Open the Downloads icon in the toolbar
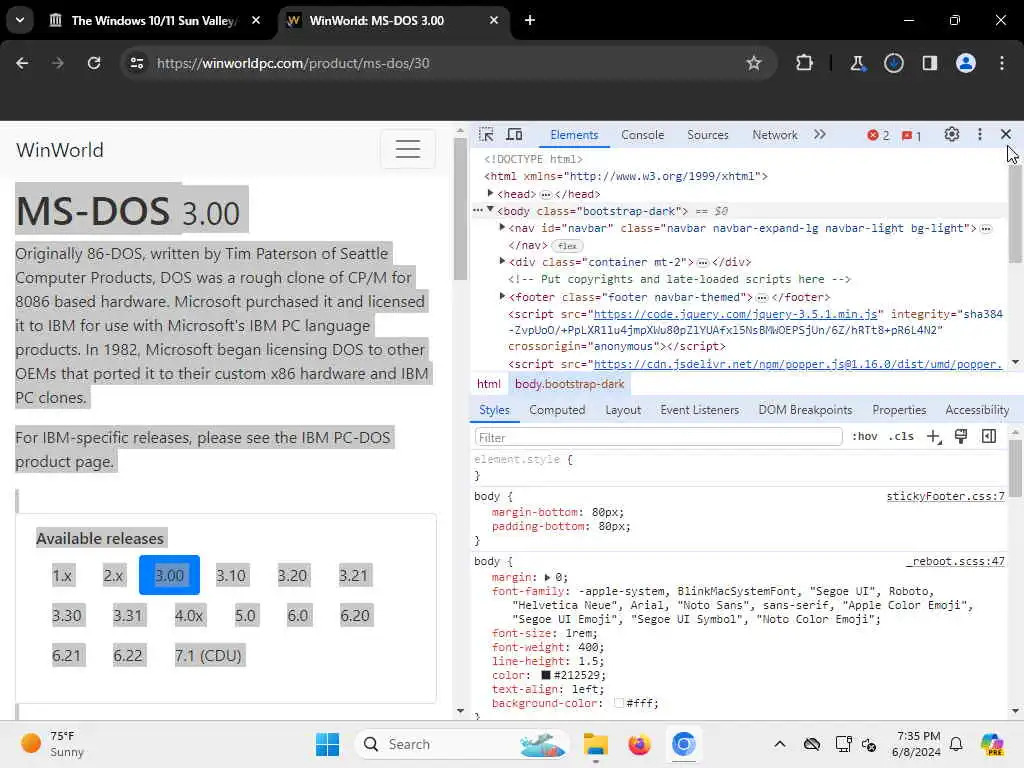 coord(893,63)
